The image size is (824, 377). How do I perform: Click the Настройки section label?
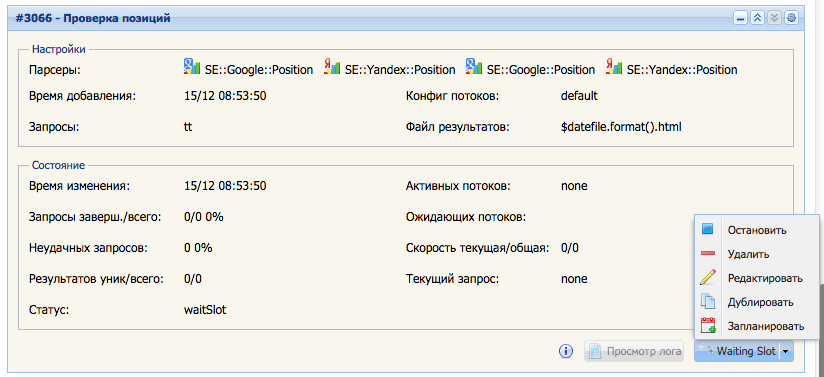tap(58, 49)
